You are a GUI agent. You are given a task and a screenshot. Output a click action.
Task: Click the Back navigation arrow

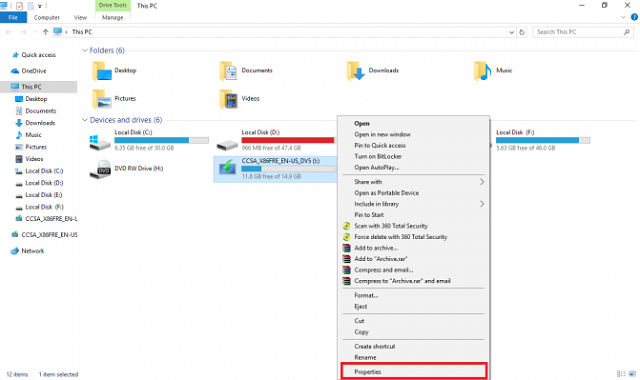pyautogui.click(x=9, y=32)
